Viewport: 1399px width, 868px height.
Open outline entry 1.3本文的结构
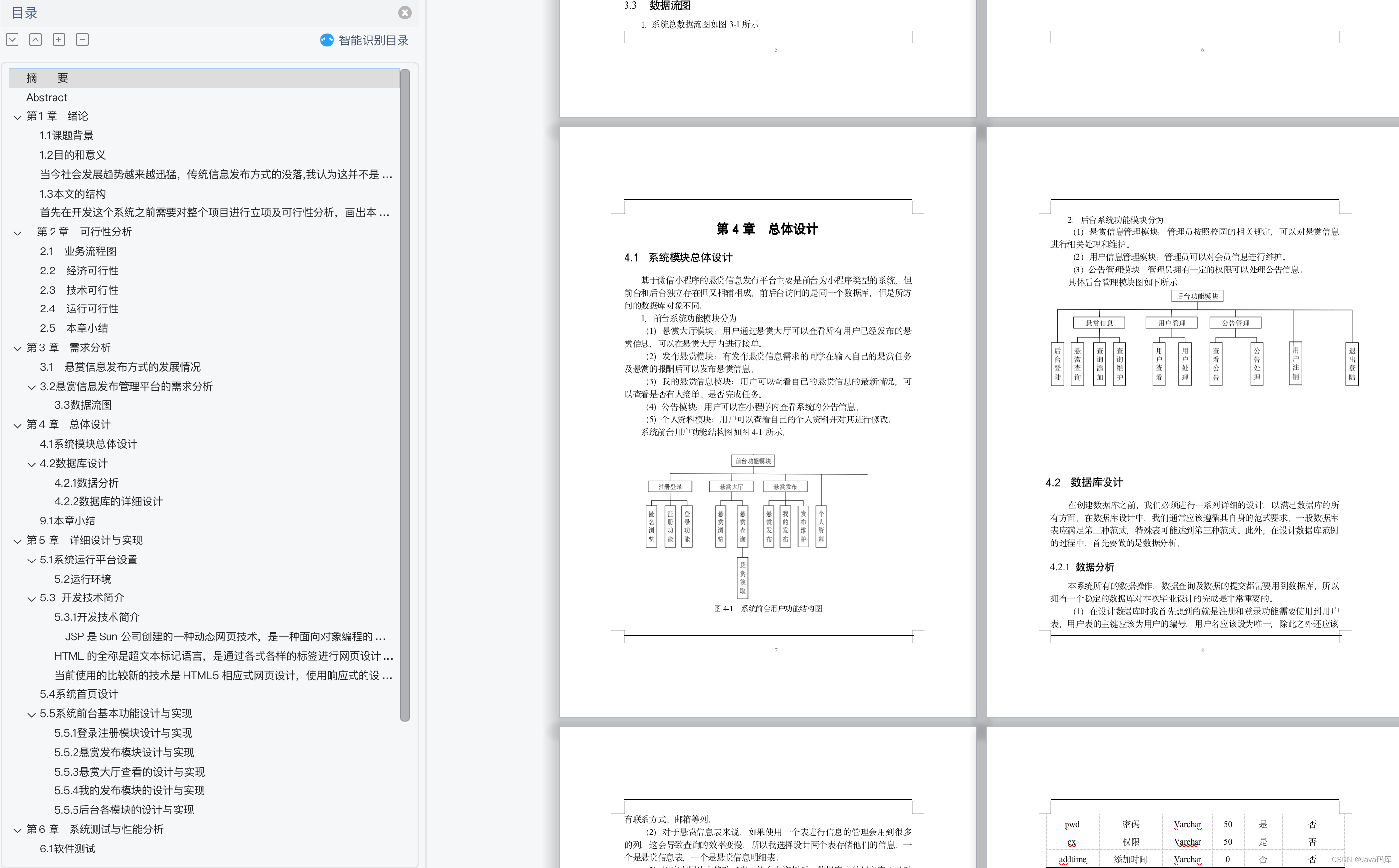coord(73,194)
